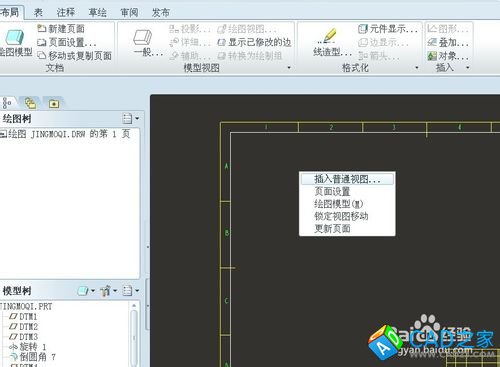The height and width of the screenshot is (367, 500).
Task: Select the 旋转 1 feature
Action: pos(28,347)
